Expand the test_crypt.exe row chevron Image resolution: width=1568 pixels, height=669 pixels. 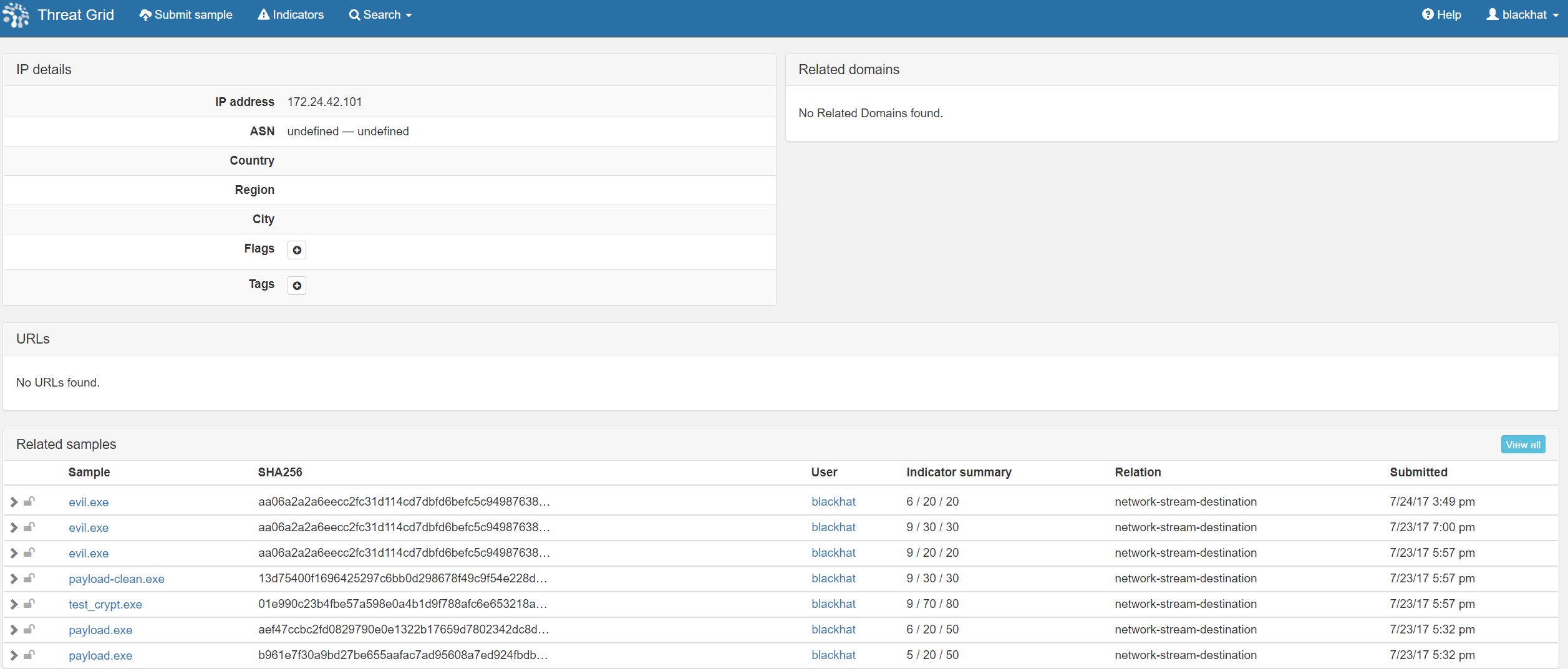[x=14, y=604]
